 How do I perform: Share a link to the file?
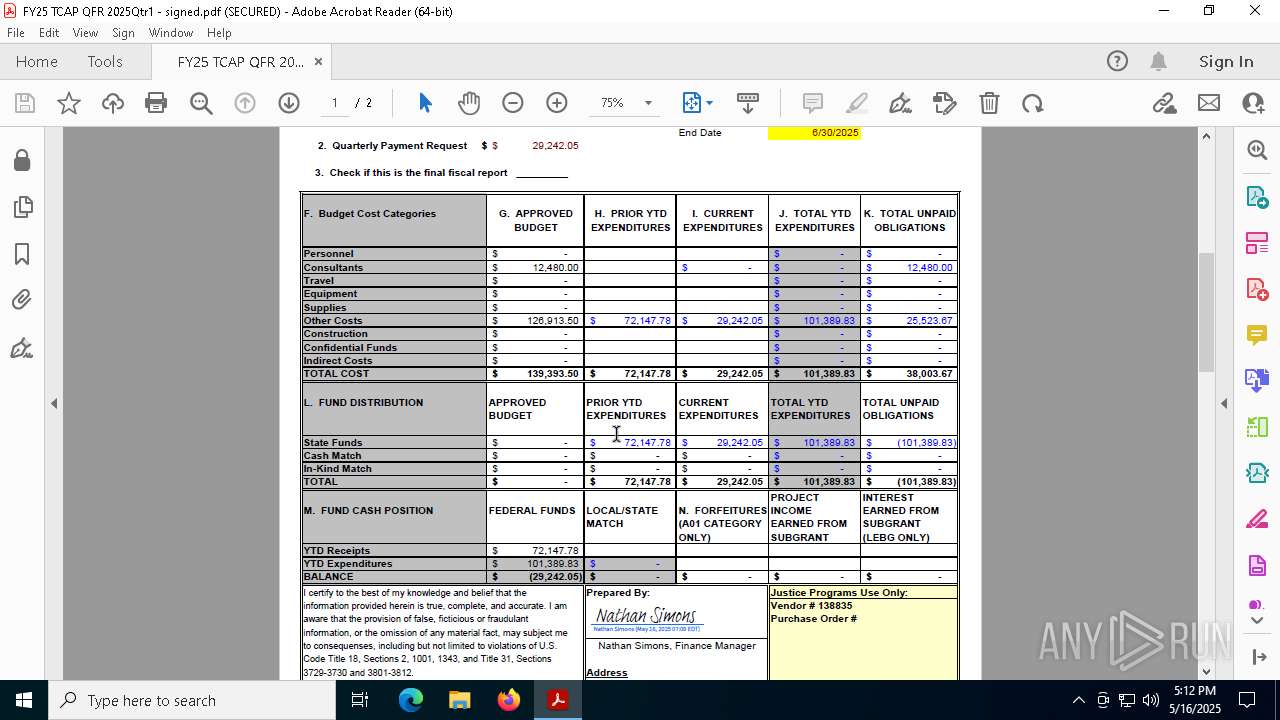(x=1164, y=103)
